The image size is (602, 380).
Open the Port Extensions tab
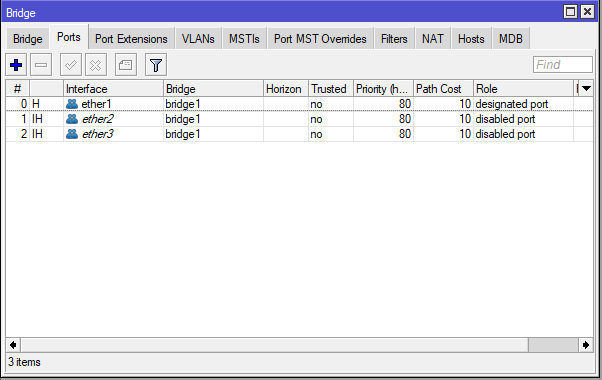point(131,39)
